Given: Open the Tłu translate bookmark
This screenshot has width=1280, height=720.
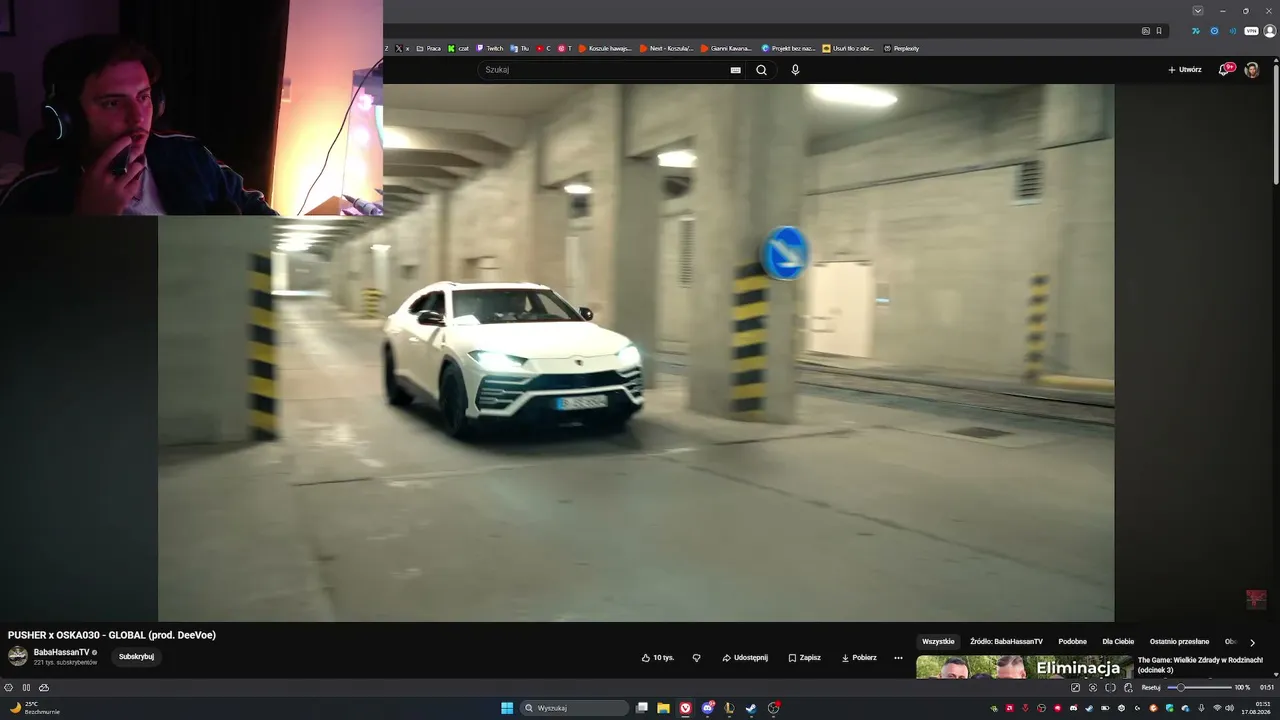Looking at the screenshot, I should click(x=520, y=48).
